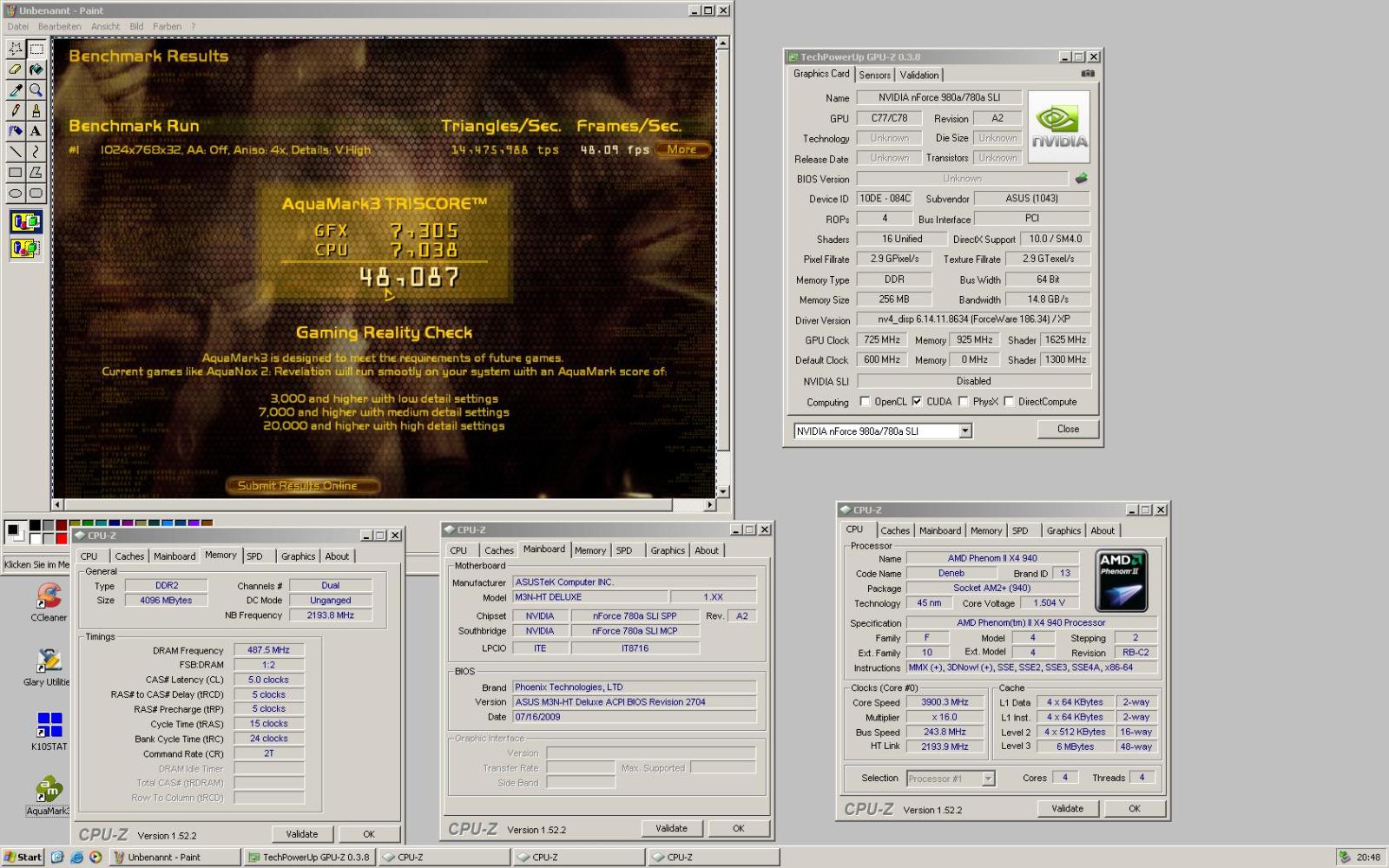
Task: Open CCleaner desktop icon
Action: 49,603
